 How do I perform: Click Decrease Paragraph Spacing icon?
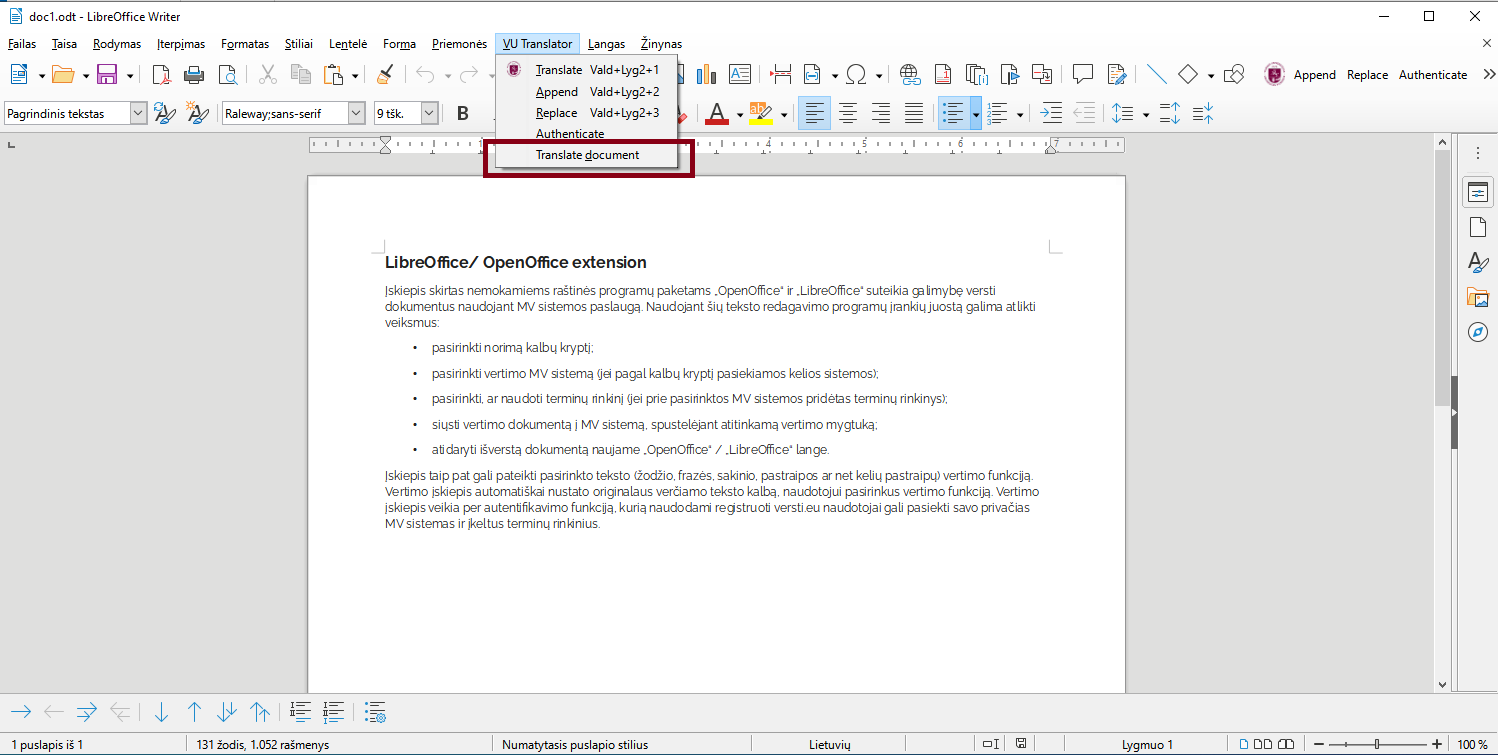(x=1203, y=113)
